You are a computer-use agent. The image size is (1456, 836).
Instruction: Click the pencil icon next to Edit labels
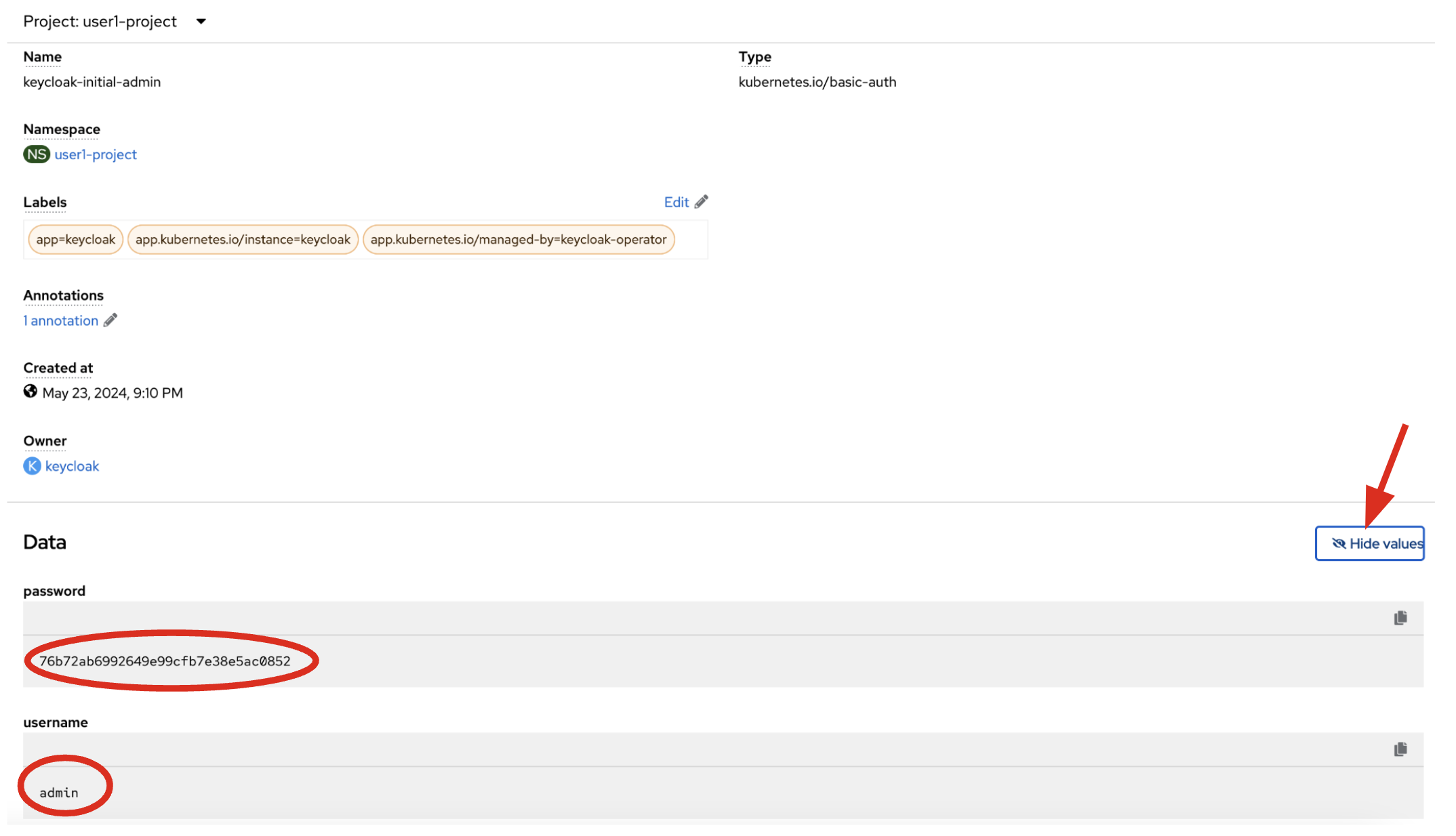(x=702, y=202)
